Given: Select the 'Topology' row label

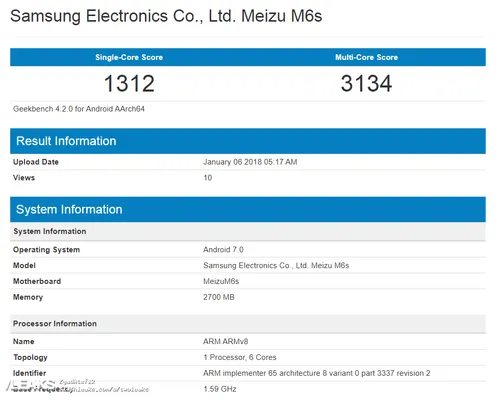Looking at the screenshot, I should tap(30, 358).
